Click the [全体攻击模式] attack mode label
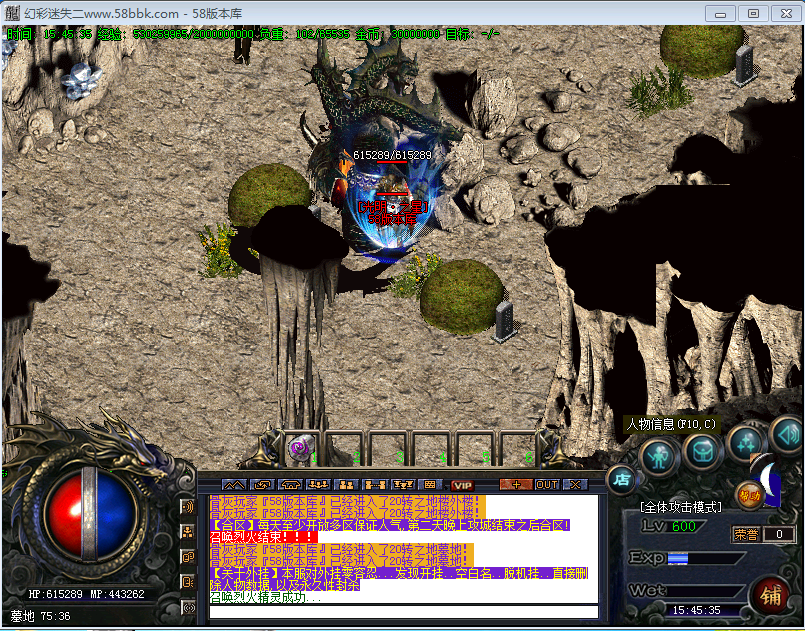 click(x=681, y=507)
